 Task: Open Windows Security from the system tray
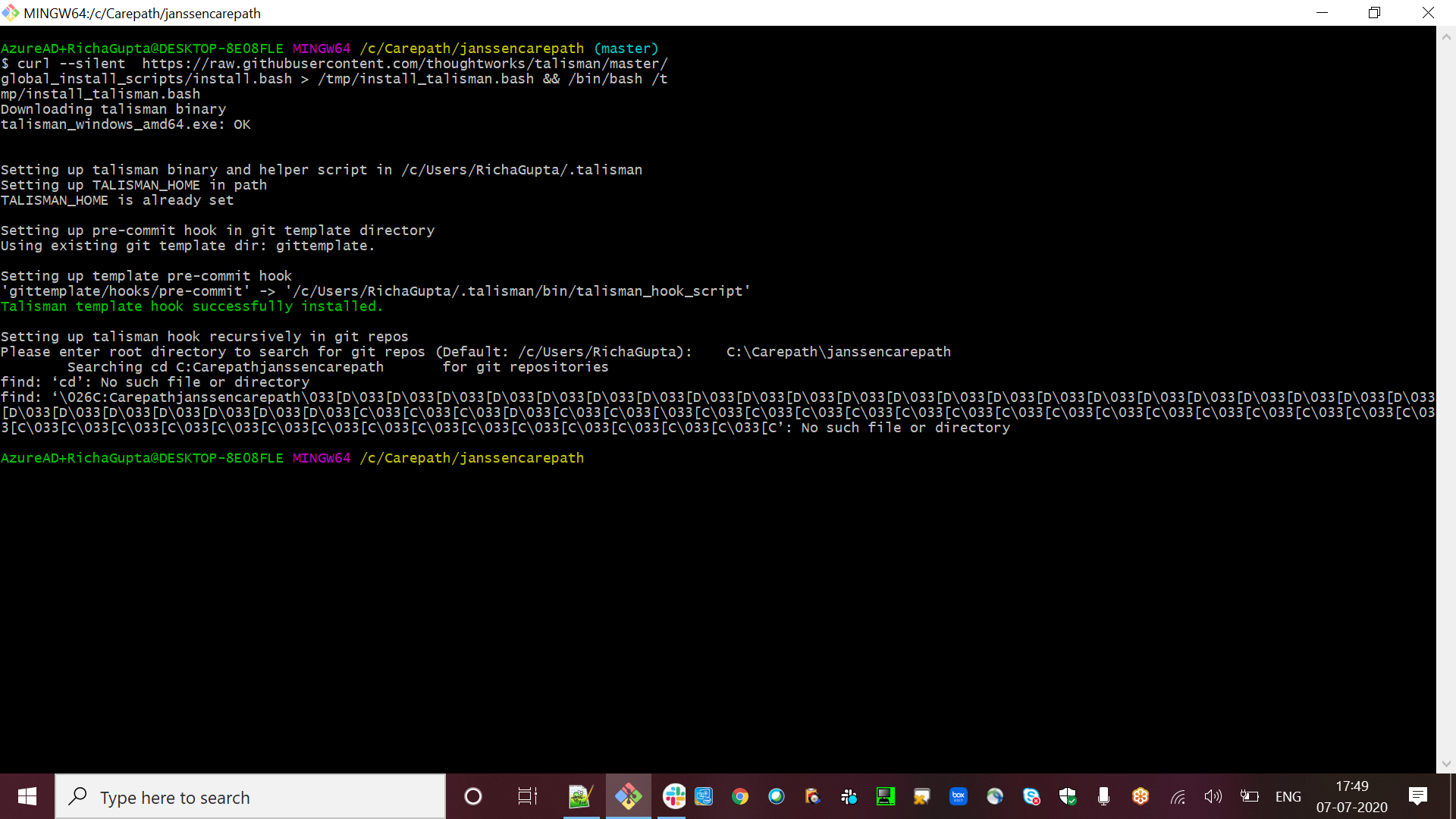point(1068,796)
